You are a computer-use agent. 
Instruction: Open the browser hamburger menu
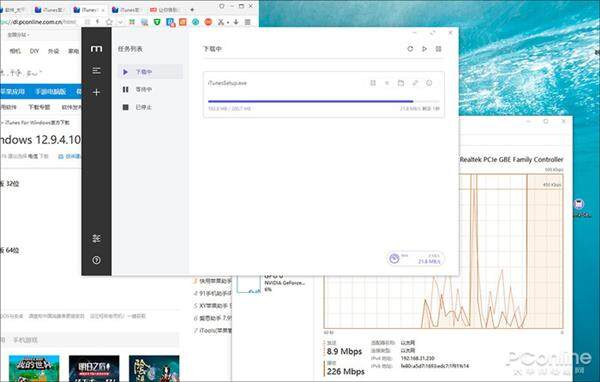click(248, 22)
